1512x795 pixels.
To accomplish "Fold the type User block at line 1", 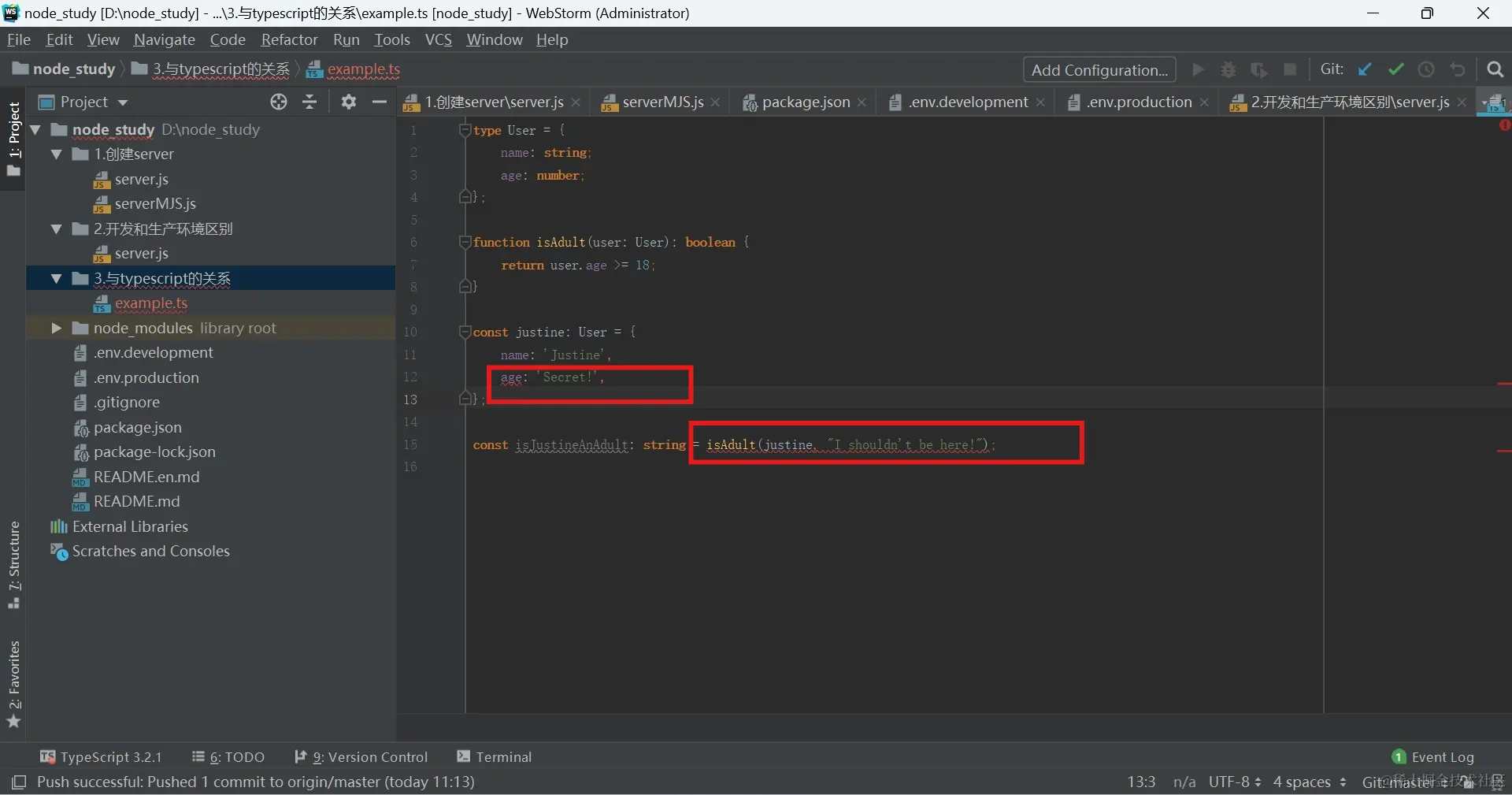I will click(465, 130).
